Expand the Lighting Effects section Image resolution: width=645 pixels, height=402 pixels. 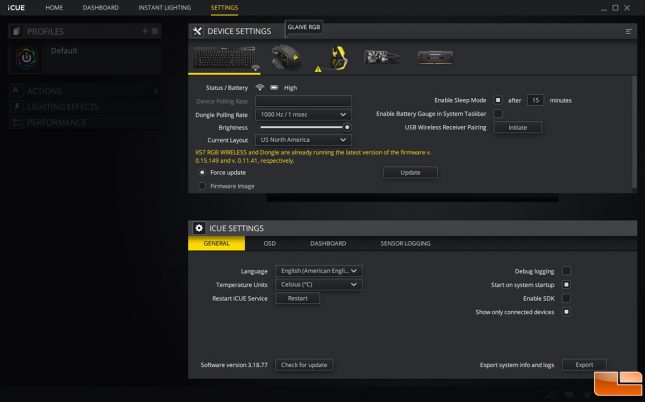click(84, 107)
